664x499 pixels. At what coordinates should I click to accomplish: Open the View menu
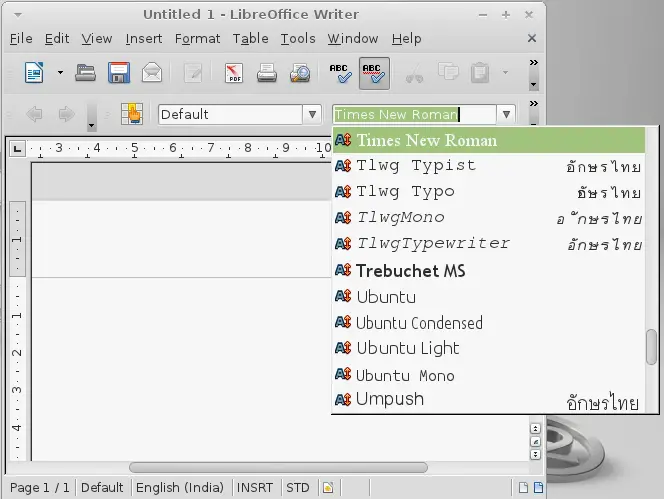pyautogui.click(x=97, y=39)
